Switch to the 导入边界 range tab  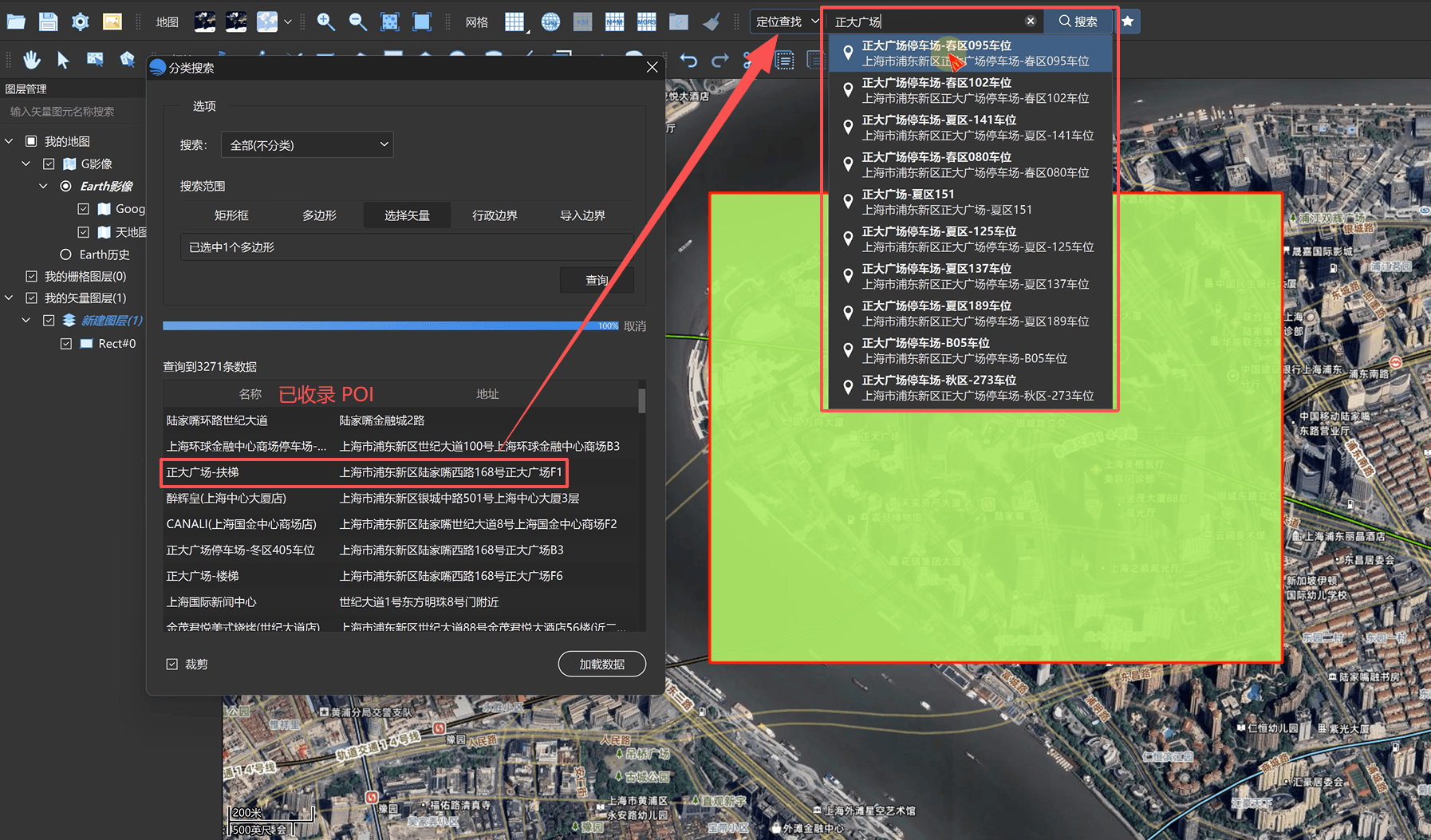tap(582, 215)
